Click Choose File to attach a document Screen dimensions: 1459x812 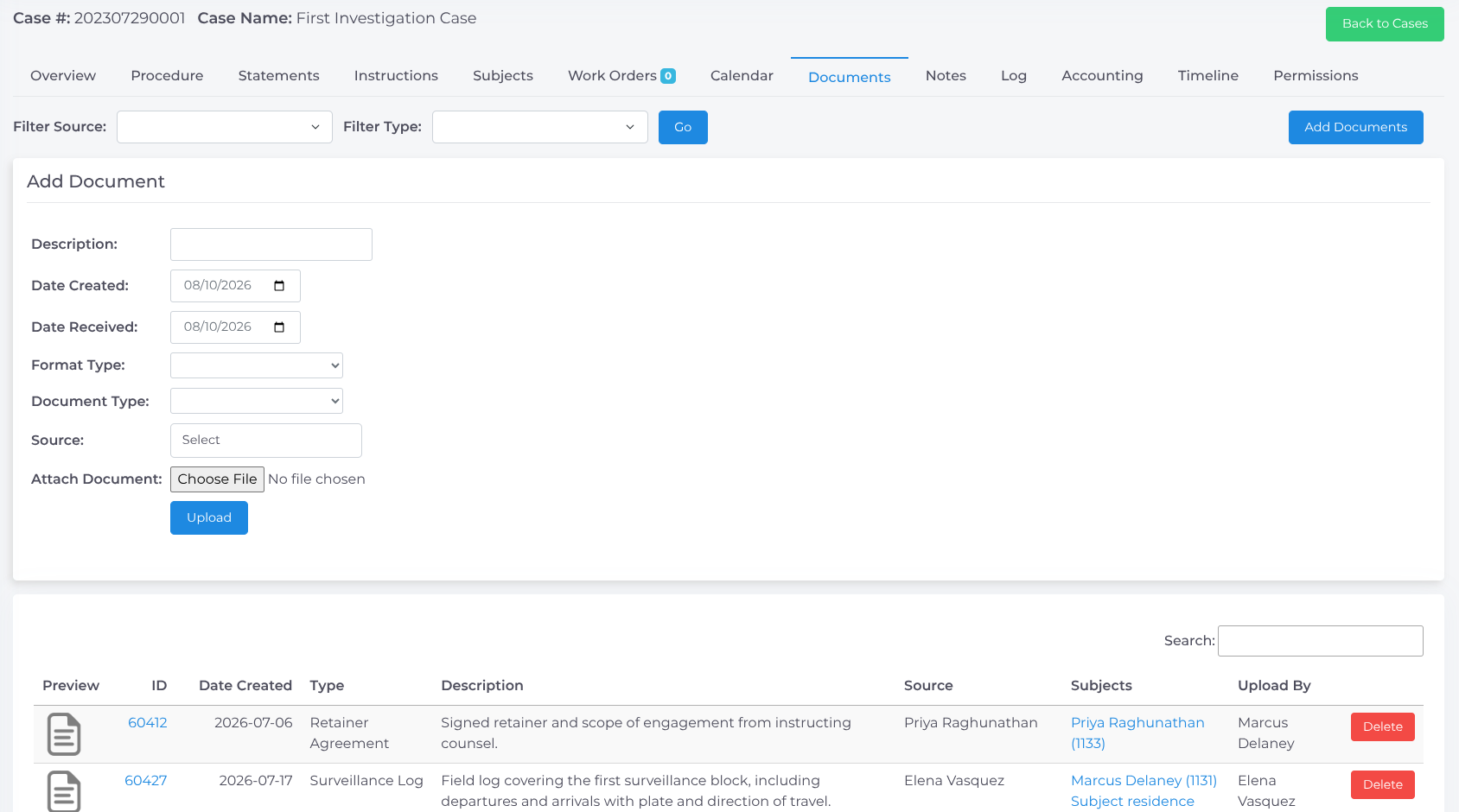pos(217,479)
